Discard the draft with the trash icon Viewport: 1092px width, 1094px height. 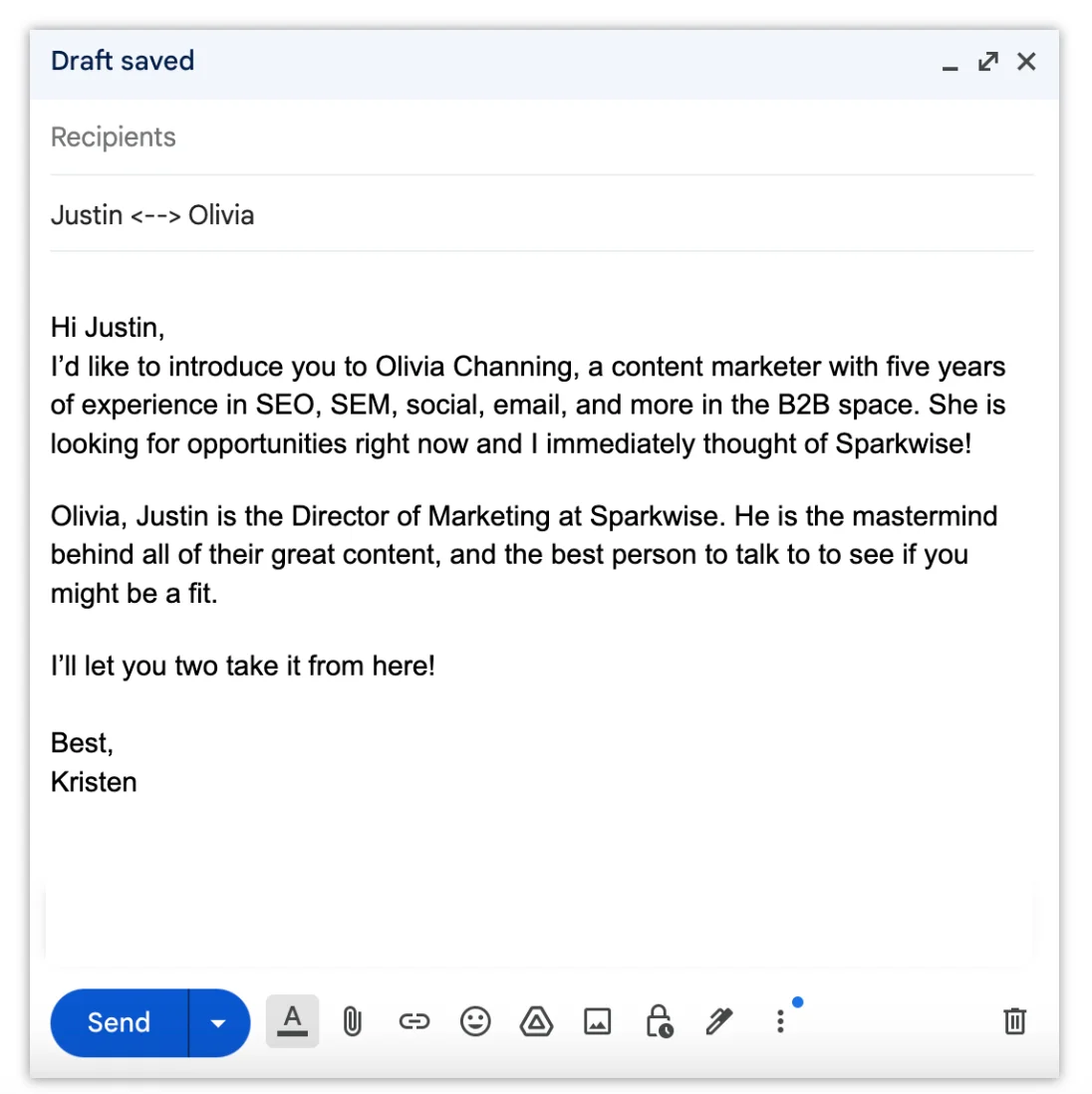coord(1014,1021)
